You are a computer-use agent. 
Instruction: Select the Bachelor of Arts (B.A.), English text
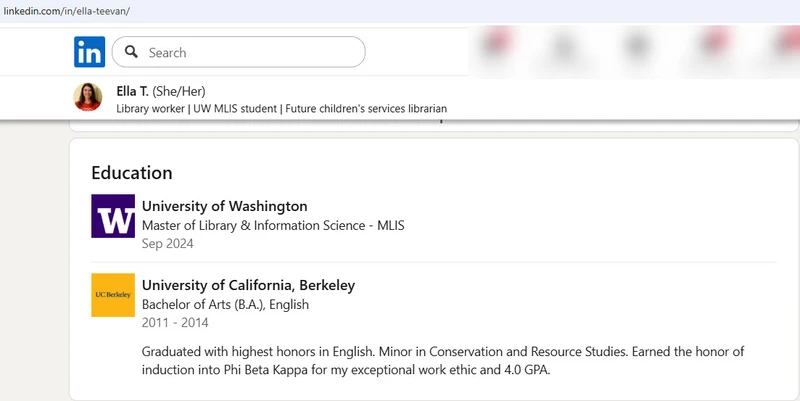click(x=225, y=304)
